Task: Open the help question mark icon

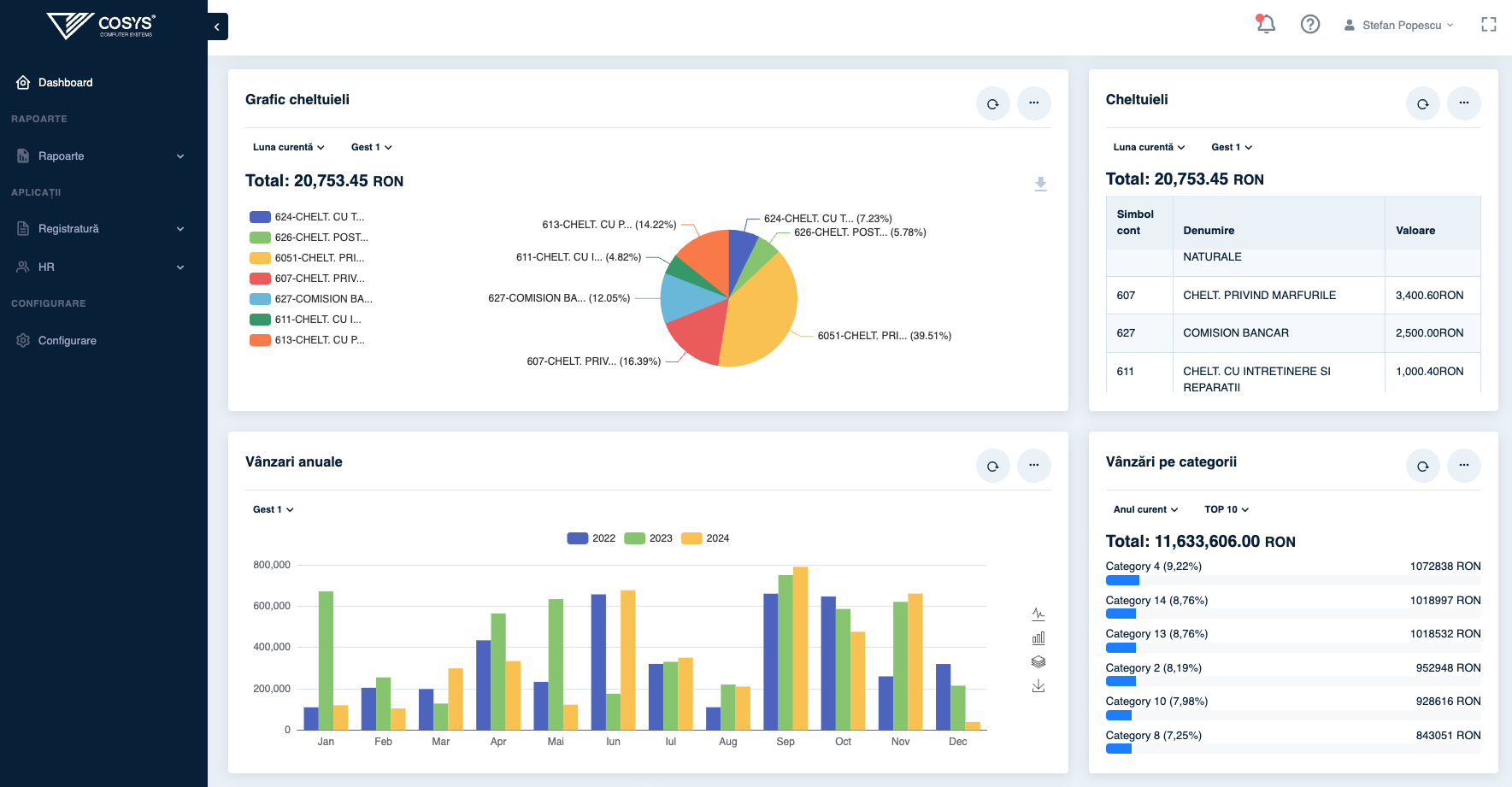Action: pyautogui.click(x=1309, y=25)
